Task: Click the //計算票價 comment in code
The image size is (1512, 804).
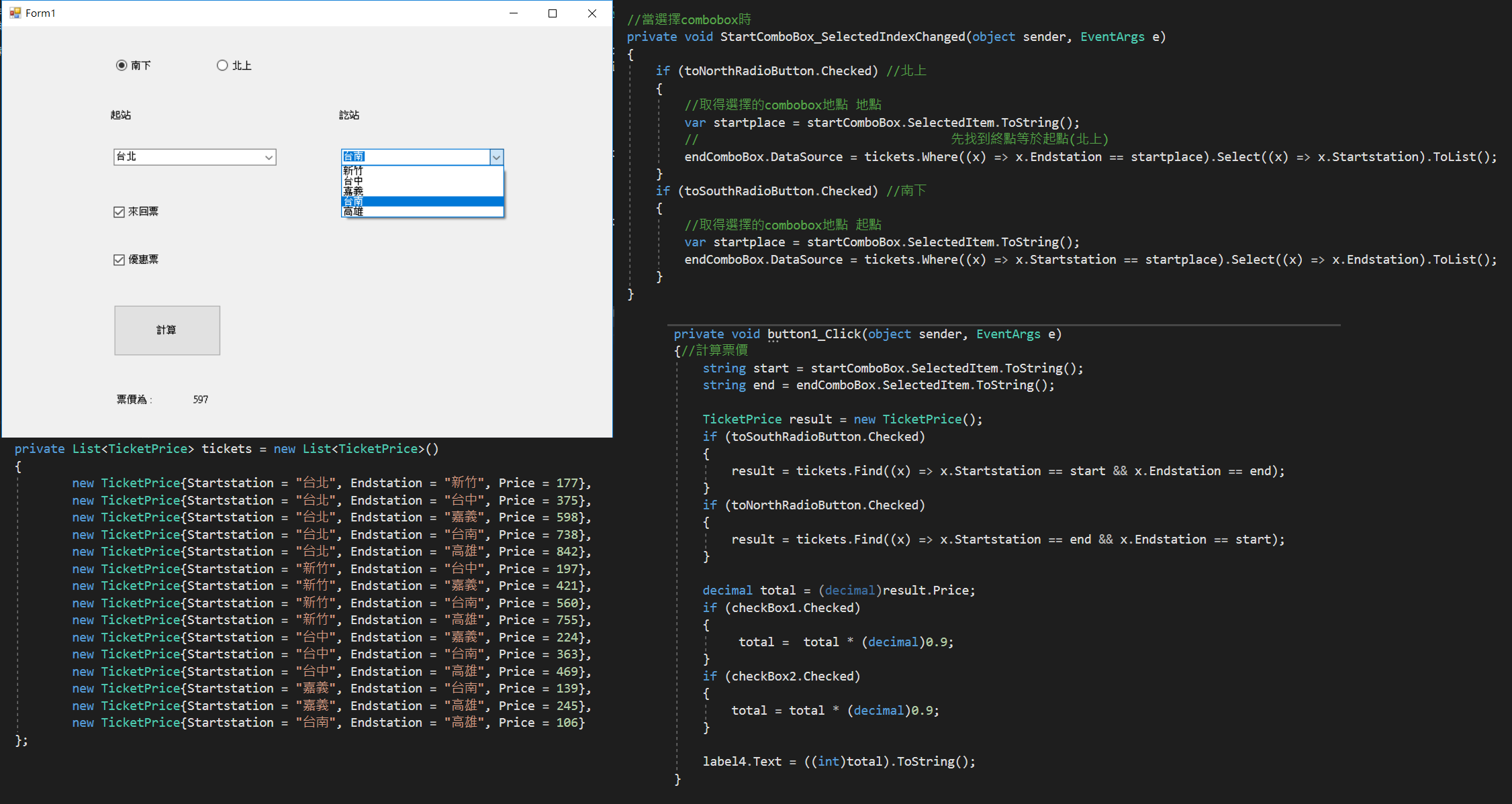Action: [x=714, y=350]
